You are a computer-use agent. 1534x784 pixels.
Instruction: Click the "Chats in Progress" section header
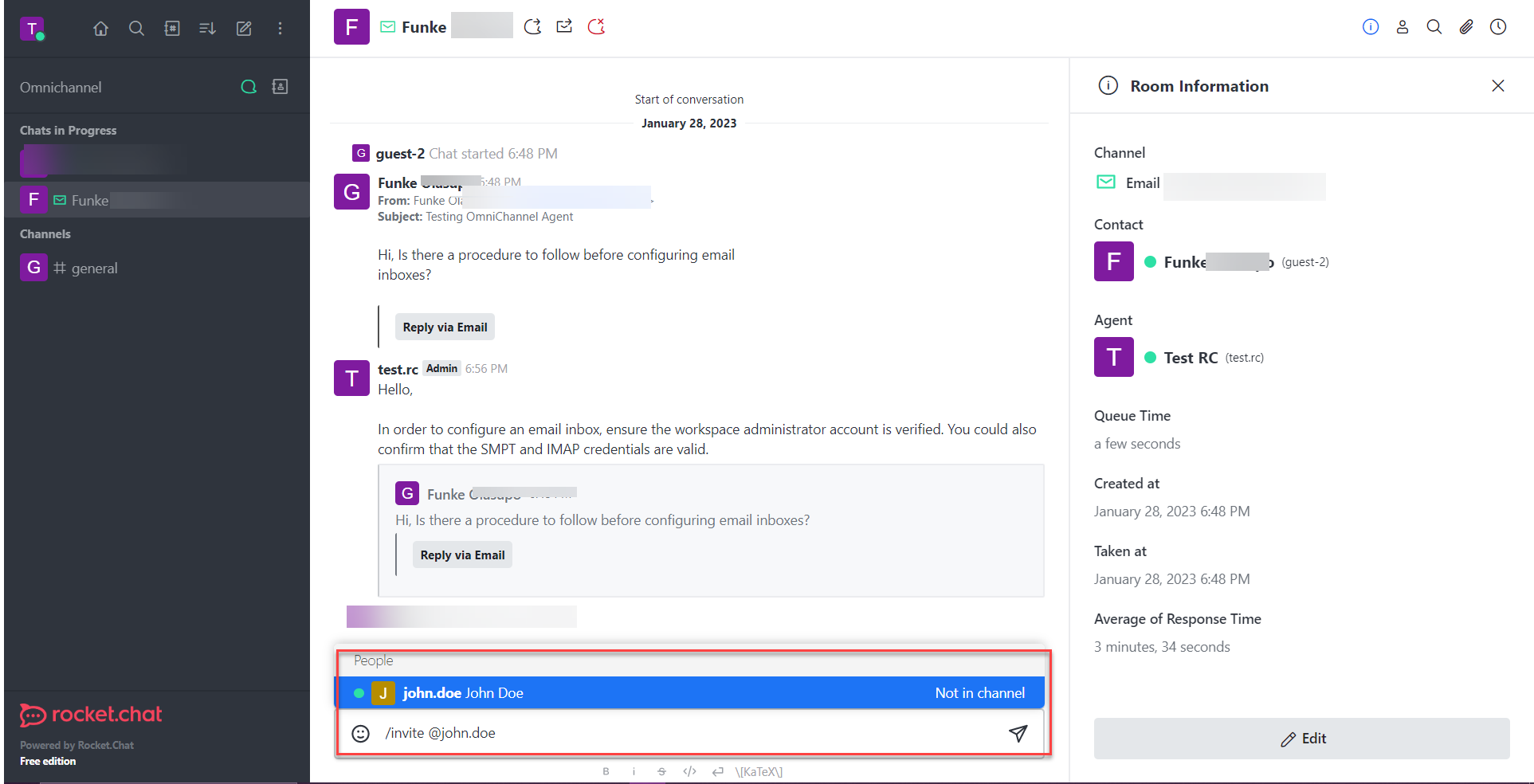click(68, 131)
